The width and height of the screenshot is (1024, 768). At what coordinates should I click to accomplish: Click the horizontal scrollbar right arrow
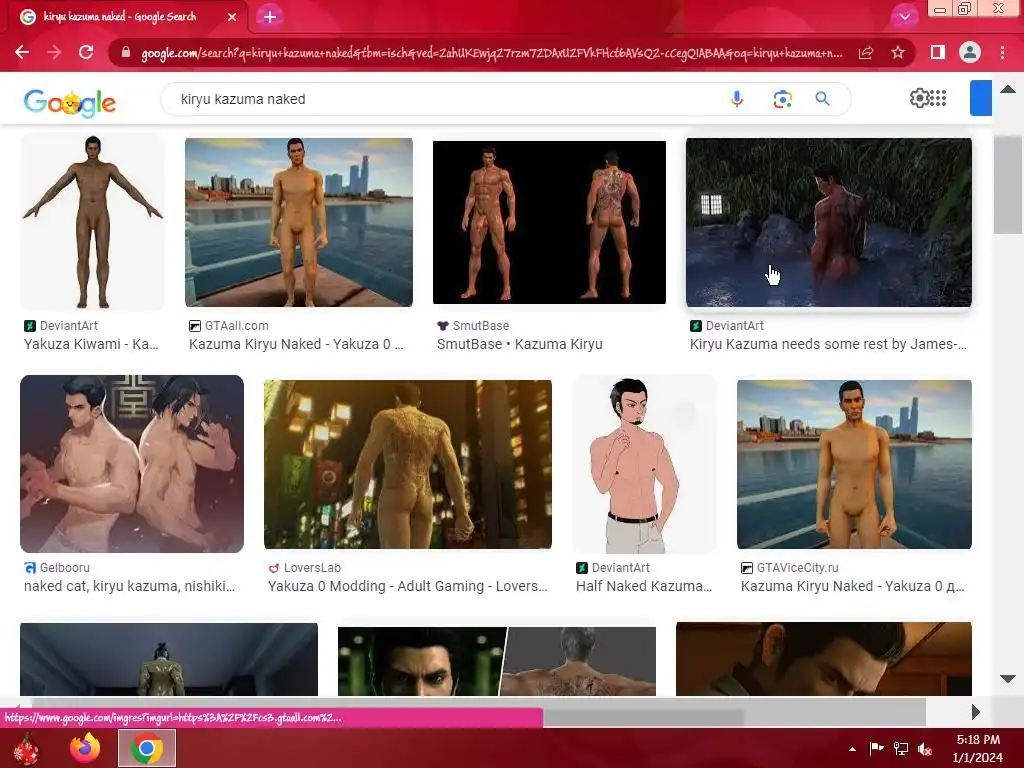click(x=976, y=712)
